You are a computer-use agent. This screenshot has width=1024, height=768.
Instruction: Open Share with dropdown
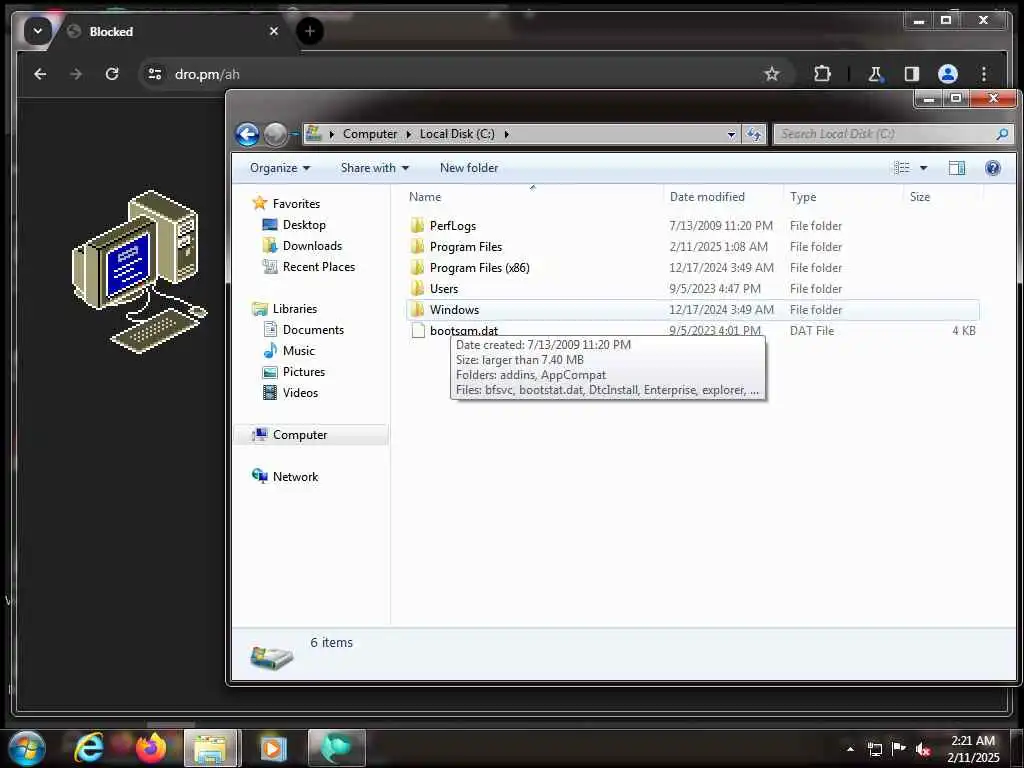(375, 168)
